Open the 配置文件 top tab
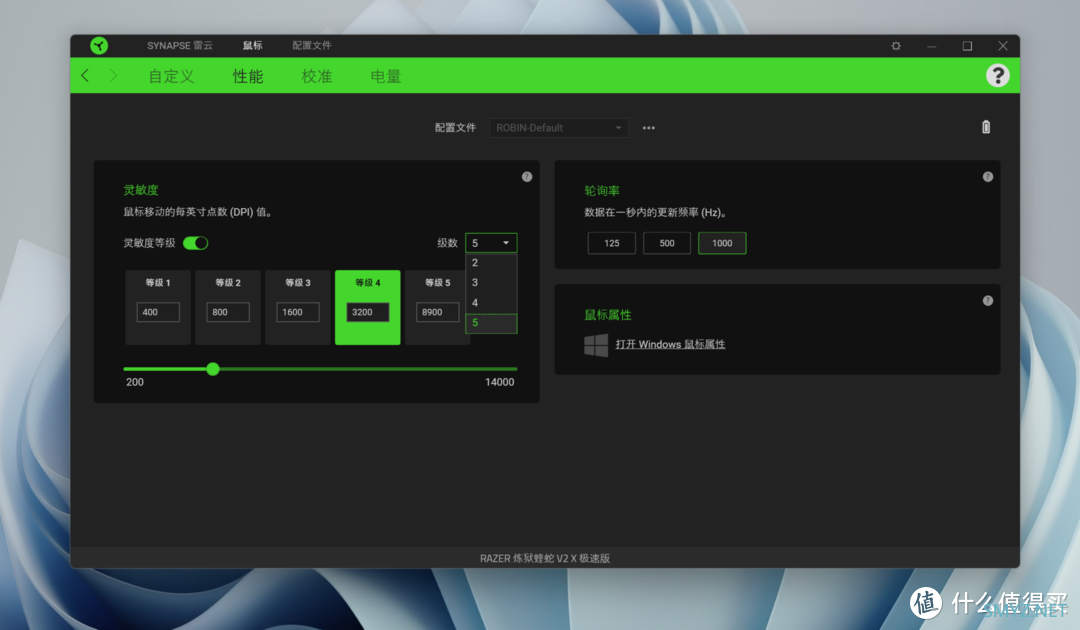Viewport: 1080px width, 630px height. (x=311, y=45)
